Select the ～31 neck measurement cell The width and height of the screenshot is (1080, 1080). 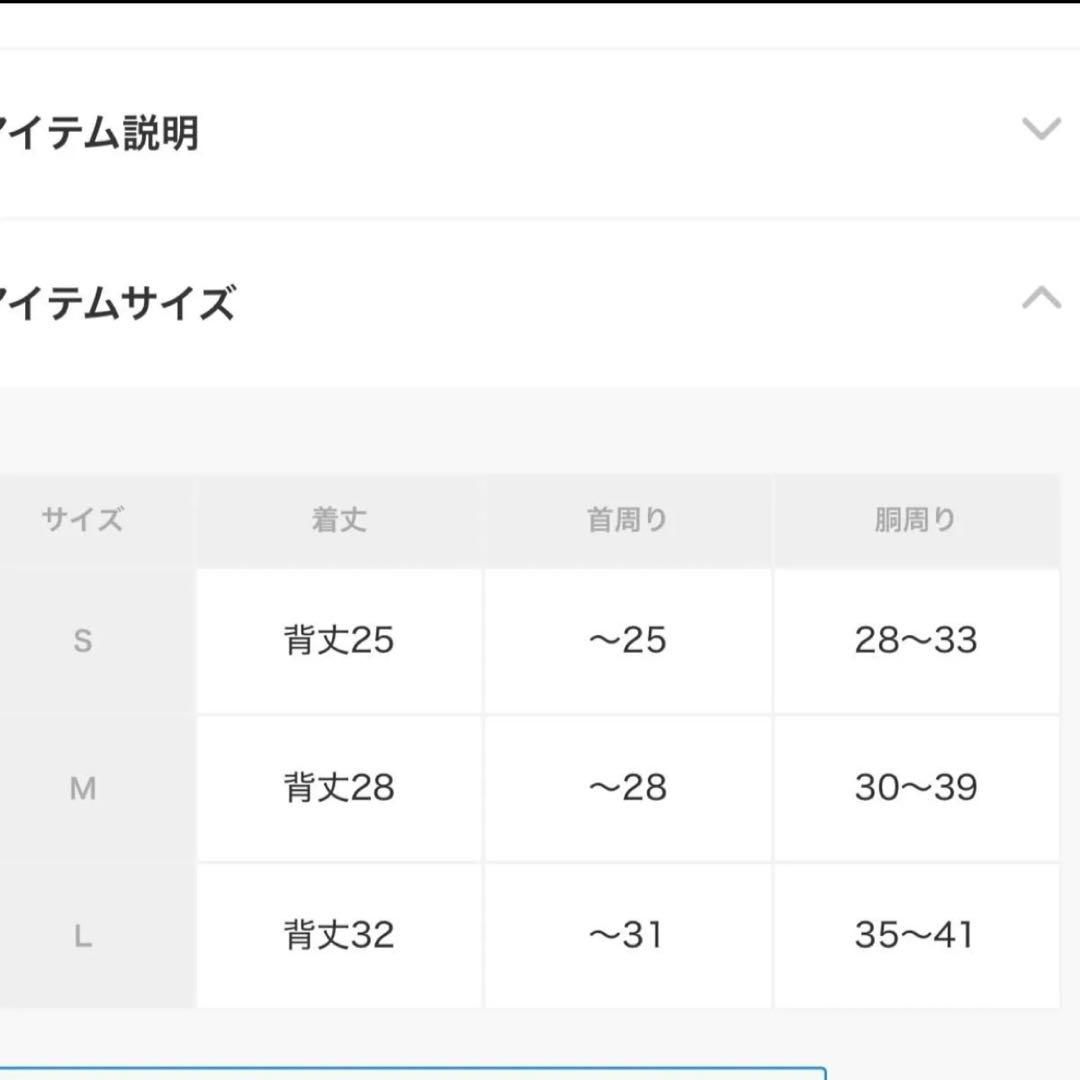[628, 935]
